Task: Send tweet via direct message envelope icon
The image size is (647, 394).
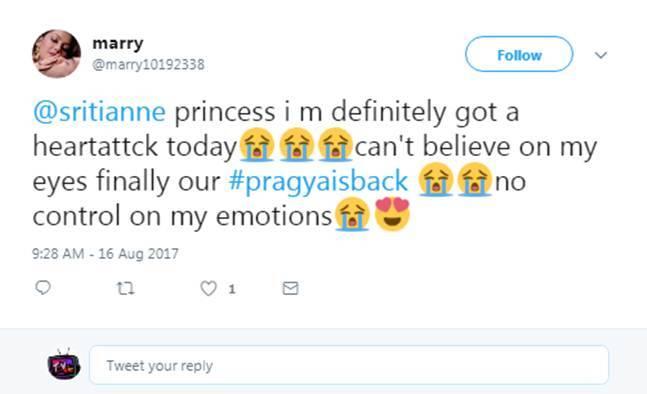Action: pyautogui.click(x=290, y=288)
